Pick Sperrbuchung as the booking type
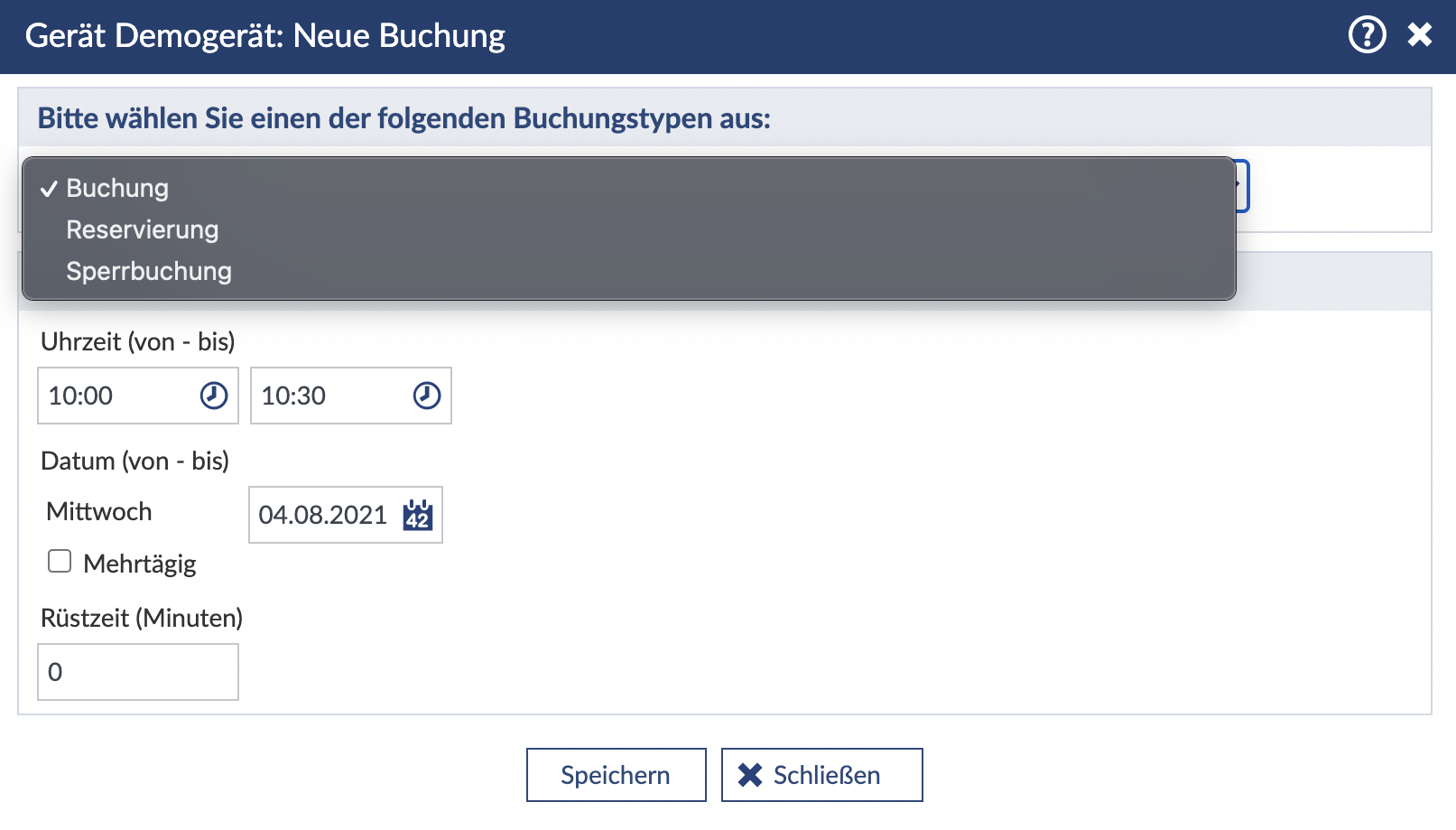 [149, 271]
